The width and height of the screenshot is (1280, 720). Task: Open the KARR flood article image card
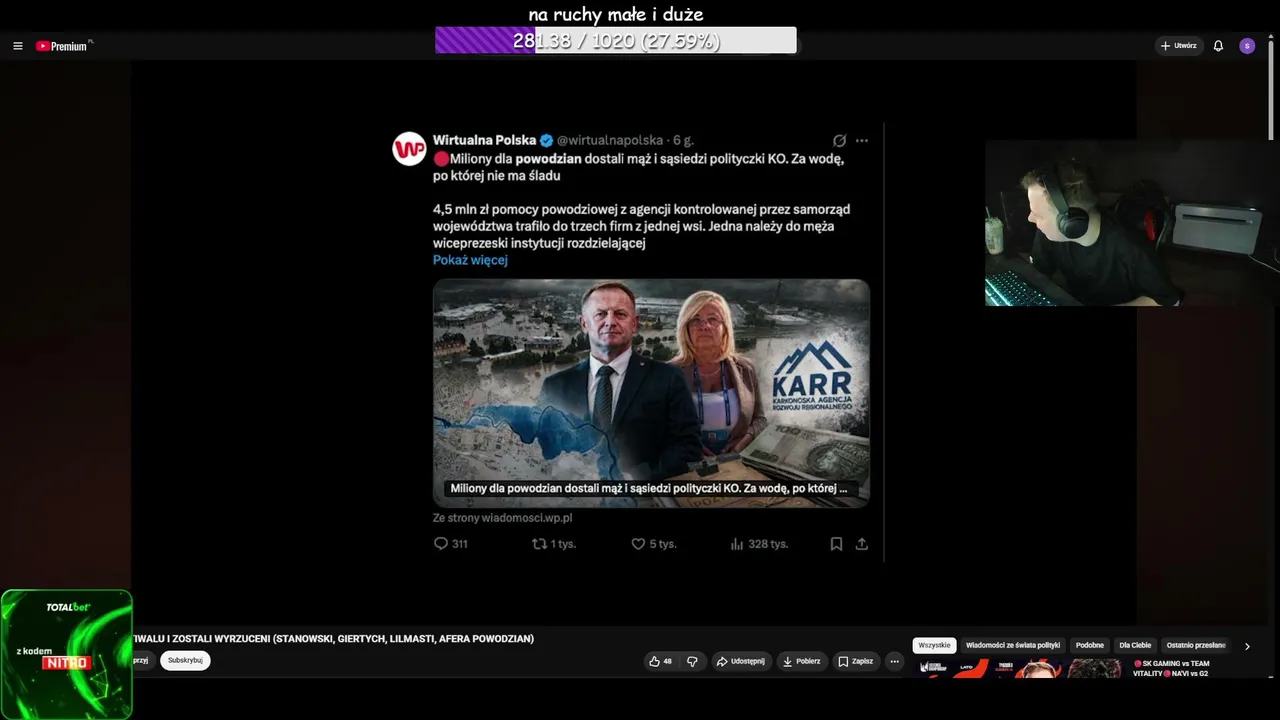pos(651,393)
